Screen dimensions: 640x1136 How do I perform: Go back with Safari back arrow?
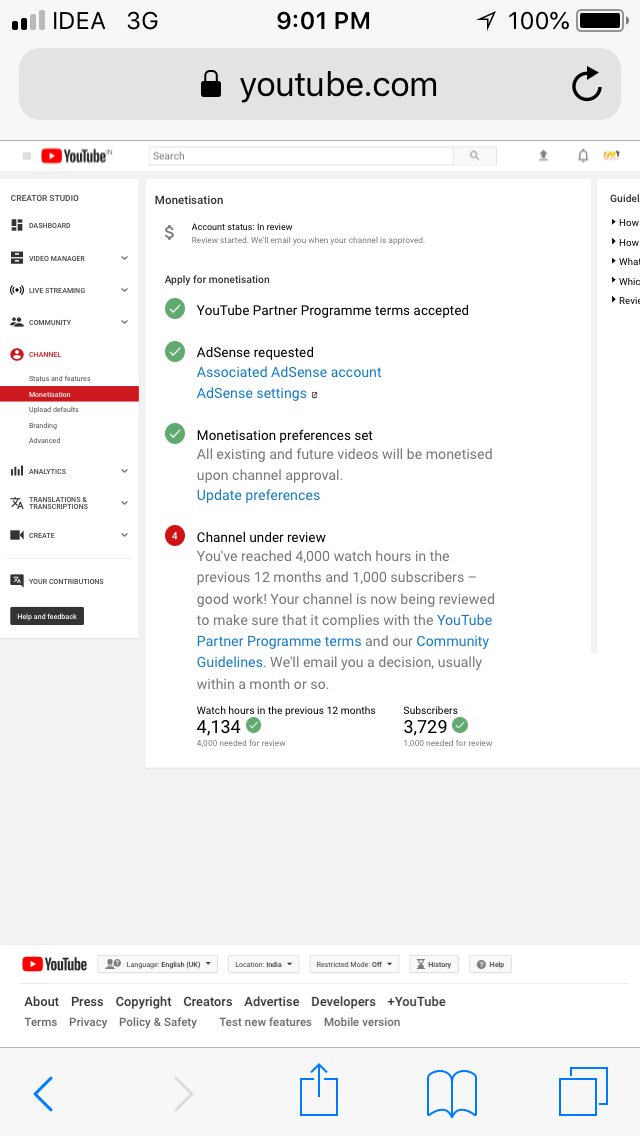(43, 1093)
